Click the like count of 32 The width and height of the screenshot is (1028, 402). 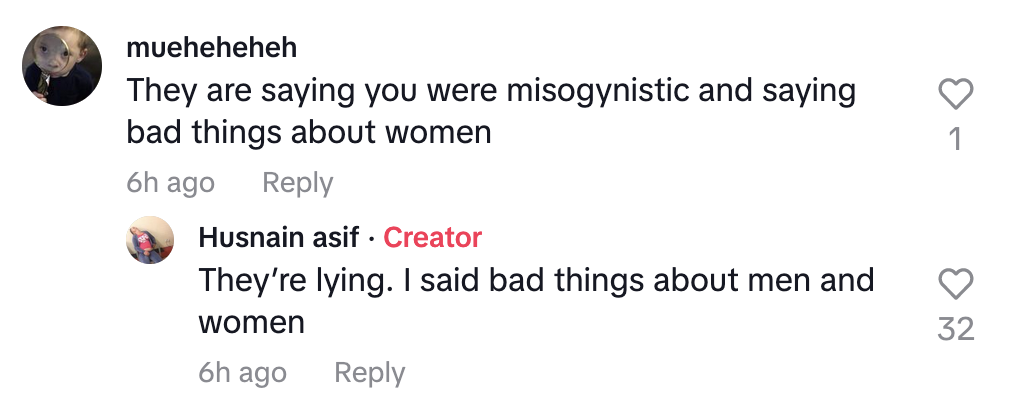click(956, 329)
